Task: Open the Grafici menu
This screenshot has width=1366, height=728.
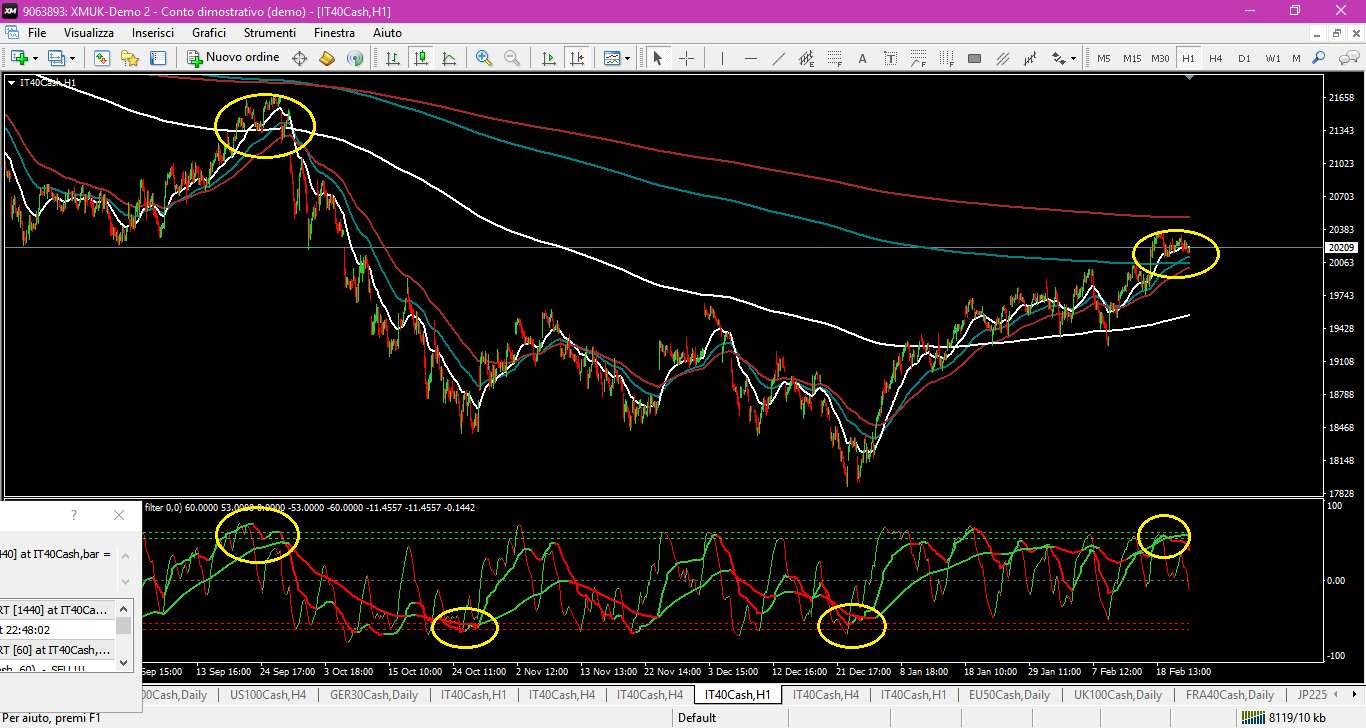Action: (x=209, y=33)
